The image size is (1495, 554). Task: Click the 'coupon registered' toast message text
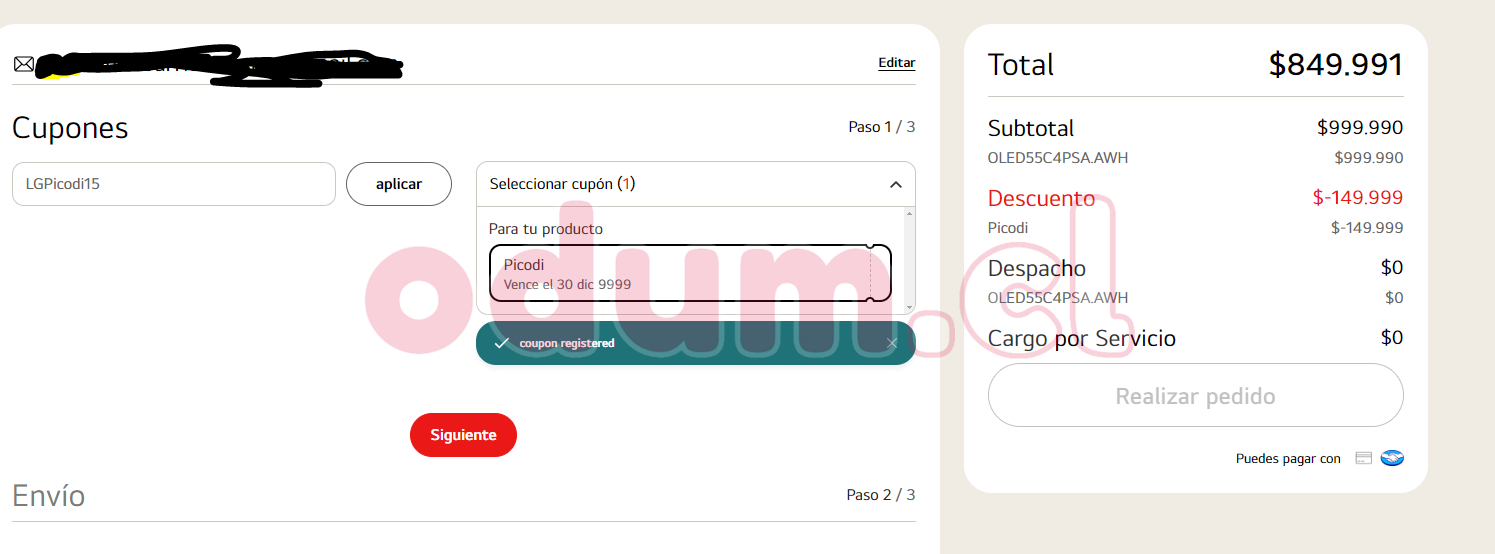point(567,343)
